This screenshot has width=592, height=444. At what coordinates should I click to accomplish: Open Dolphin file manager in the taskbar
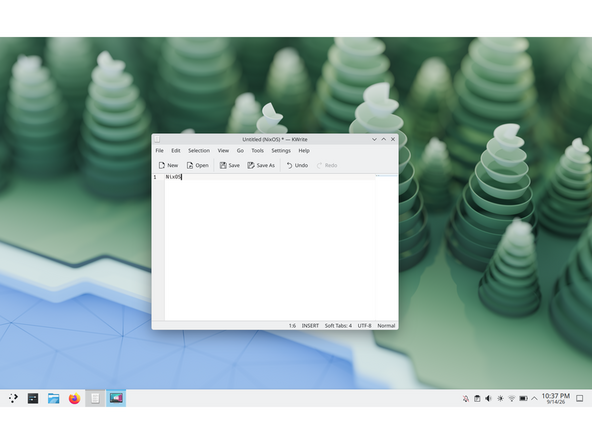[x=54, y=398]
